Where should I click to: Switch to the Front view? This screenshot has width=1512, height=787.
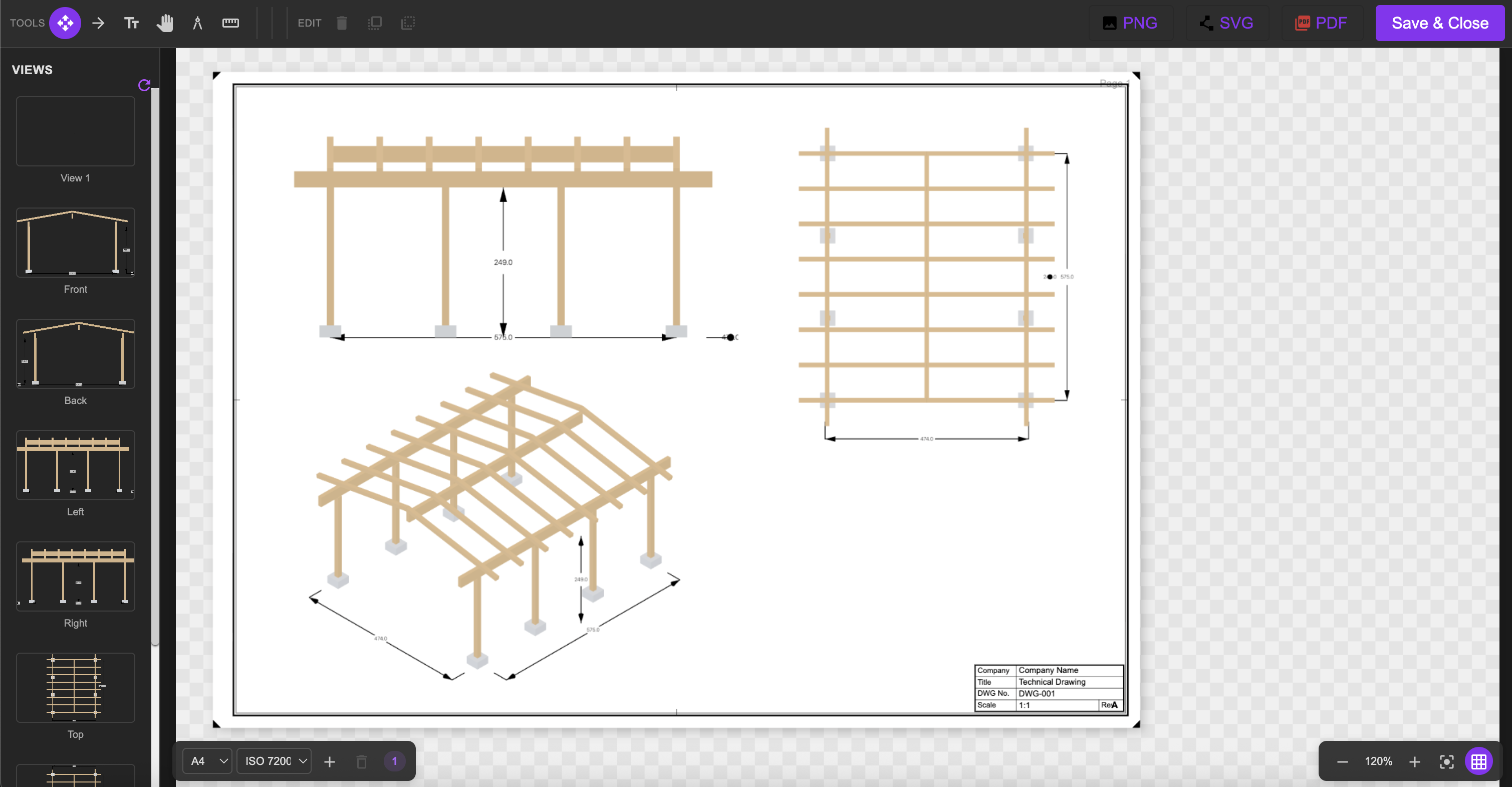click(75, 243)
